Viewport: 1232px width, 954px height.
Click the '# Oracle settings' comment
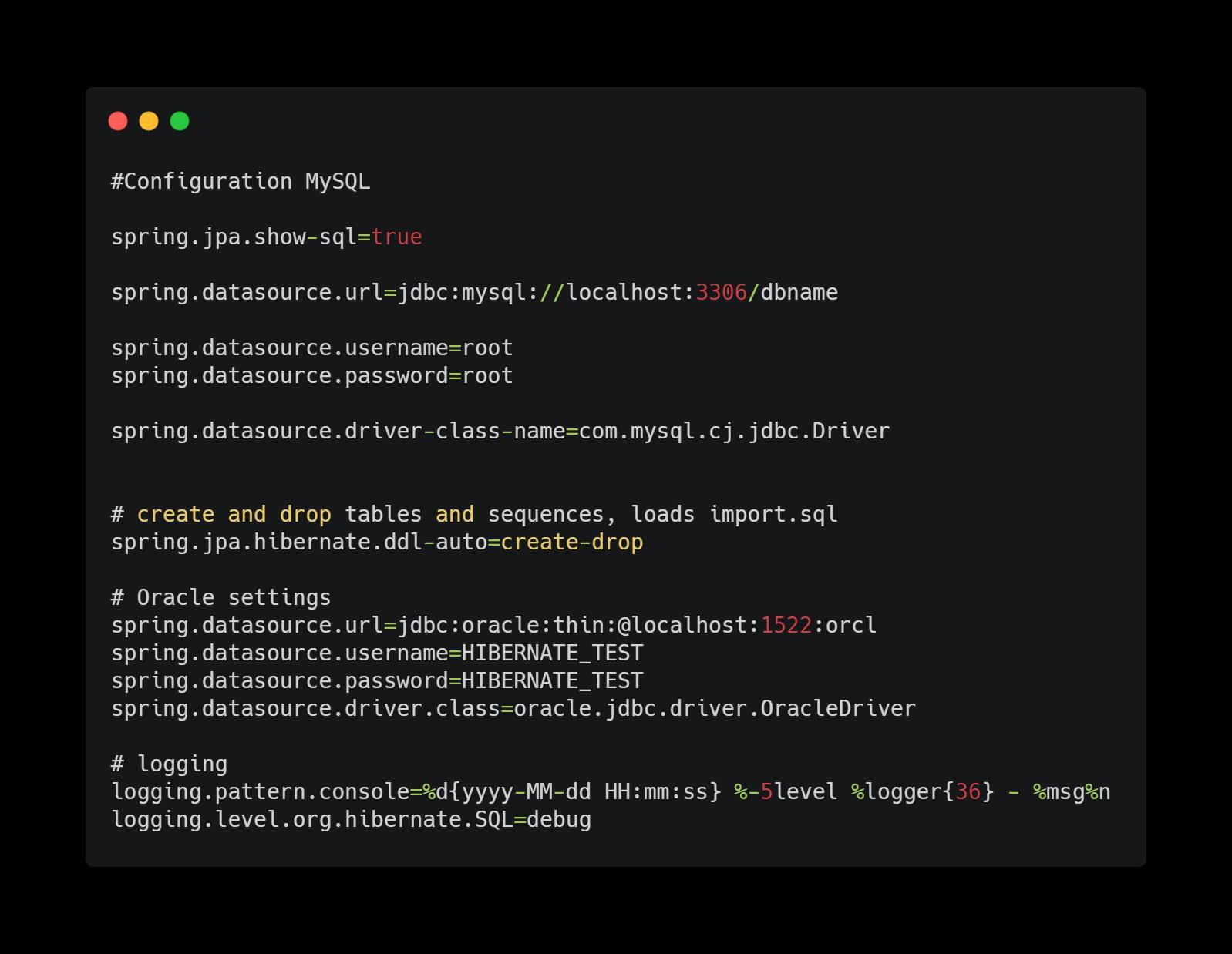click(x=221, y=598)
